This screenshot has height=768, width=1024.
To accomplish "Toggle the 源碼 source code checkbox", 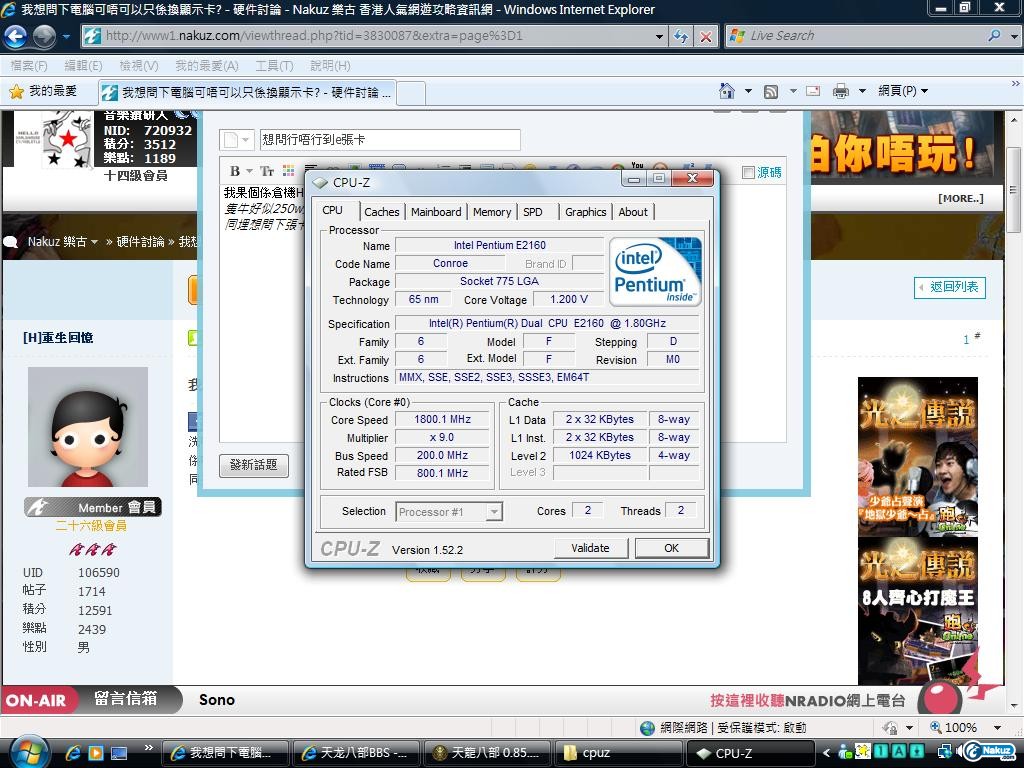I will [x=748, y=172].
